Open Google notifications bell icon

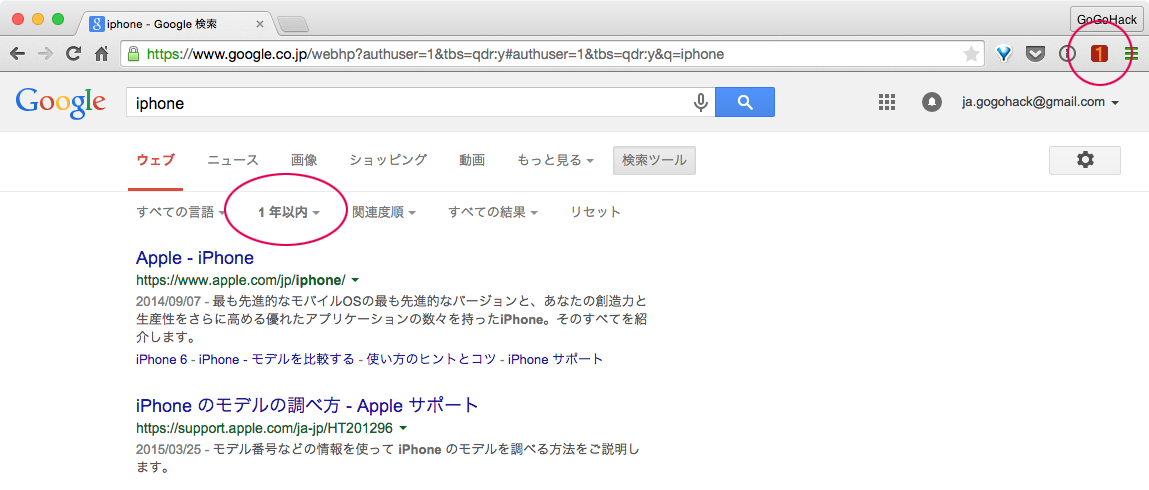click(x=931, y=103)
